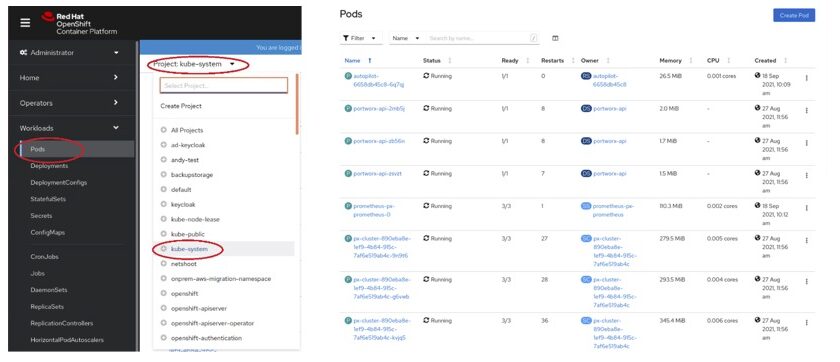This screenshot has width=840, height=362.
Task: Expand the Operators navigation section
Action: [70, 103]
